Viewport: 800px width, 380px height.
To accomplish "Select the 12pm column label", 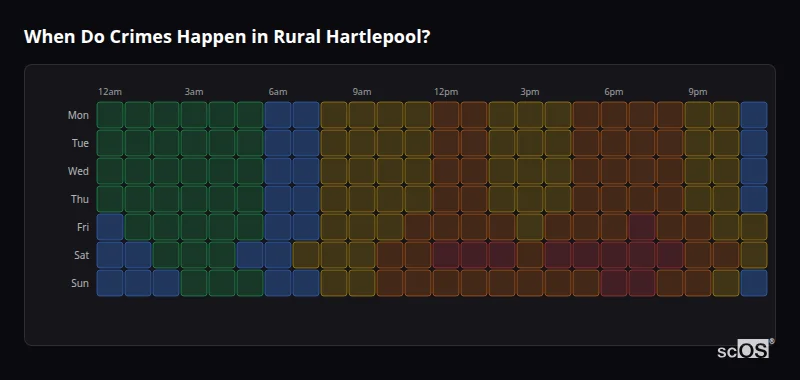I will tap(446, 92).
